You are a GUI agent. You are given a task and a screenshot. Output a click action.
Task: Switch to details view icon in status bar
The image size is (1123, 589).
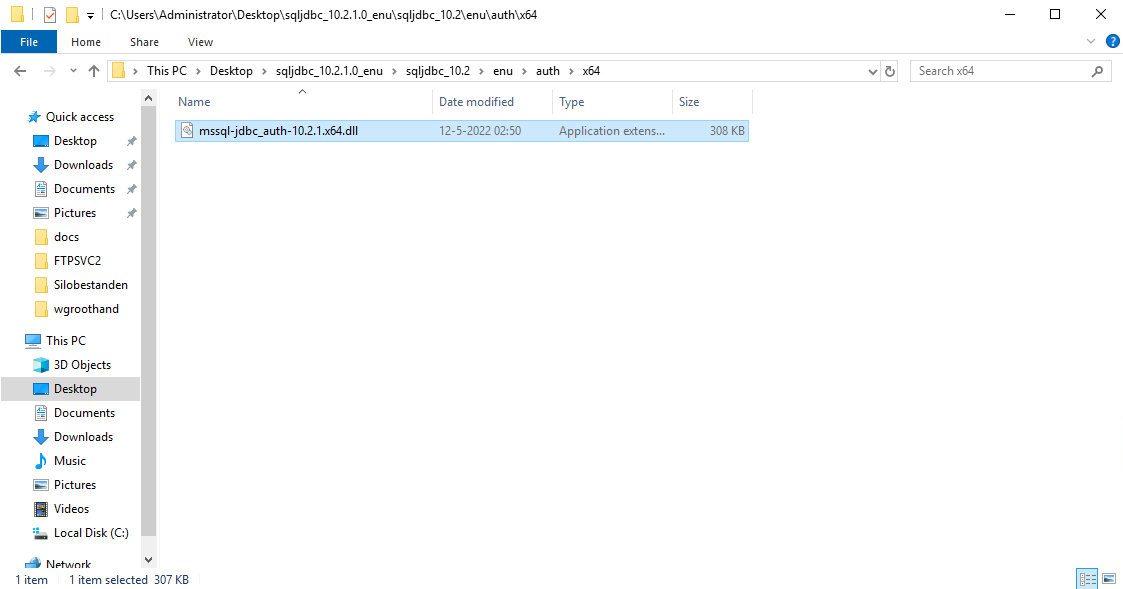click(x=1087, y=579)
